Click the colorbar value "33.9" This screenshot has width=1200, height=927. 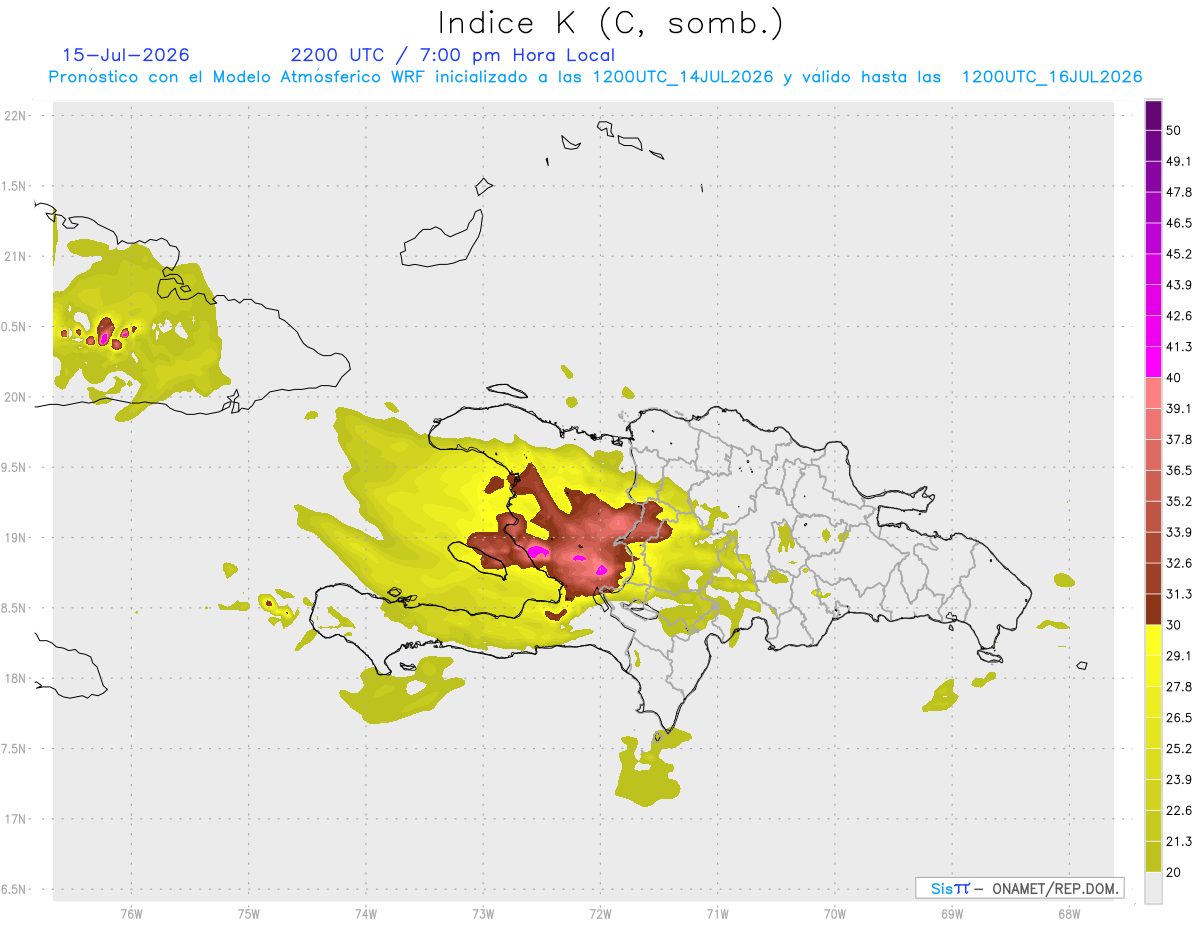1179,532
